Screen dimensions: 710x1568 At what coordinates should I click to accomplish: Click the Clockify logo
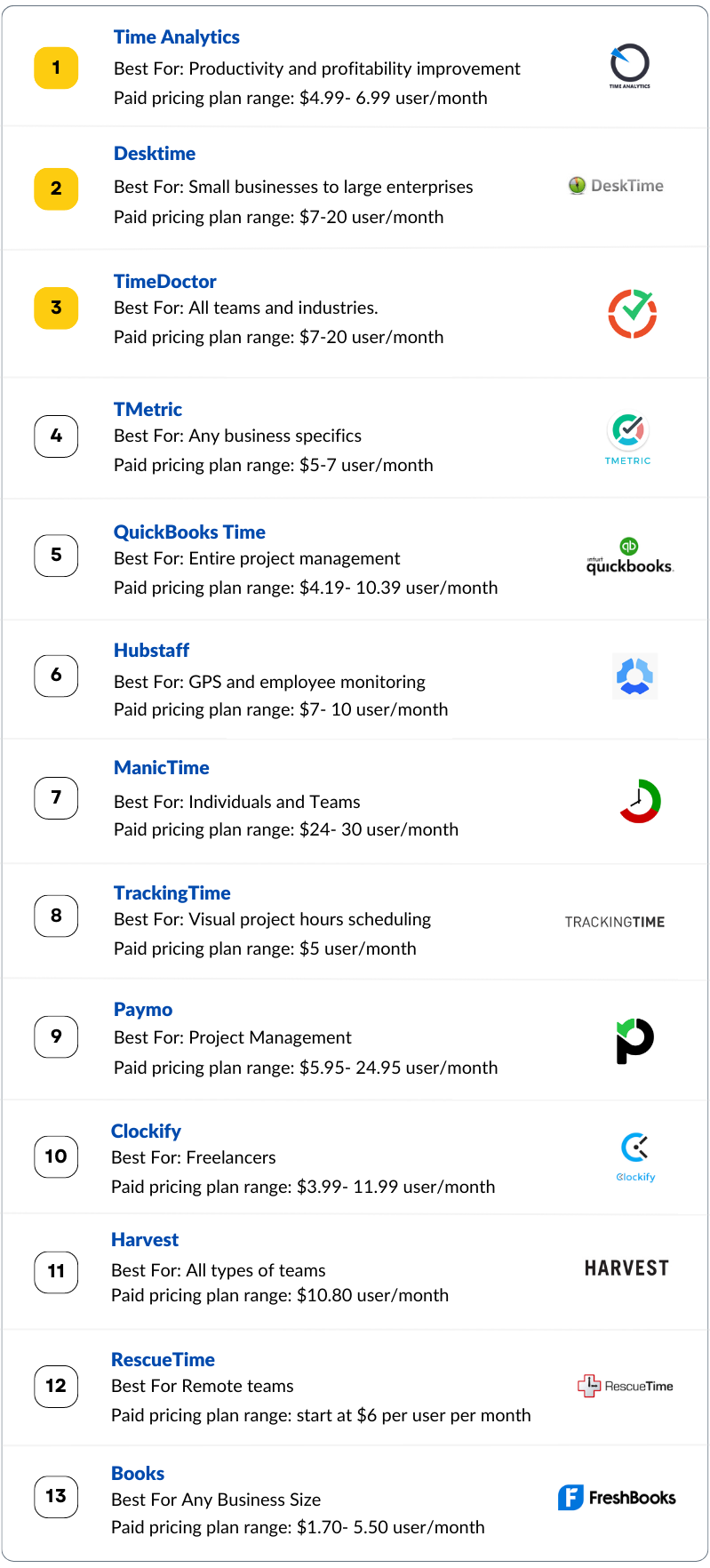[x=635, y=1156]
